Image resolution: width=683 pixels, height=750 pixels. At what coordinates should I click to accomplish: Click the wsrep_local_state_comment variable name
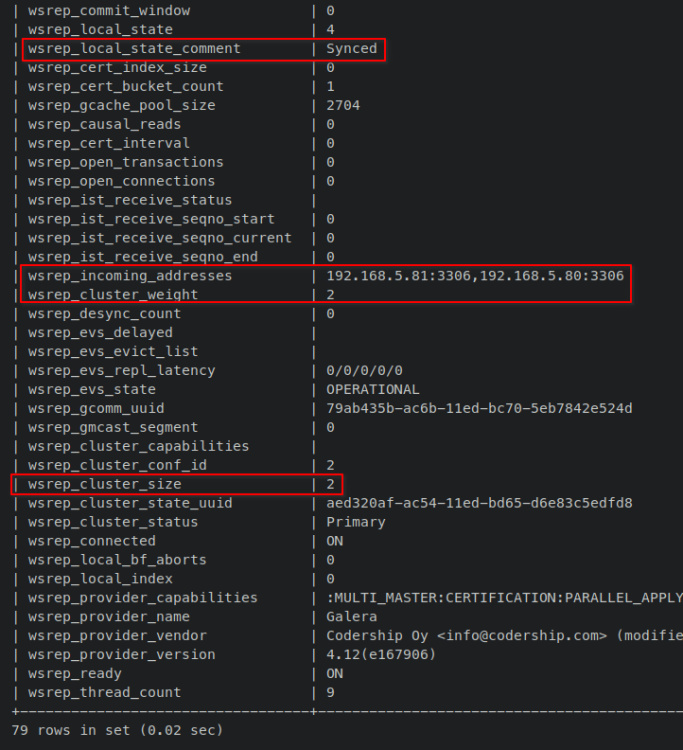(134, 48)
